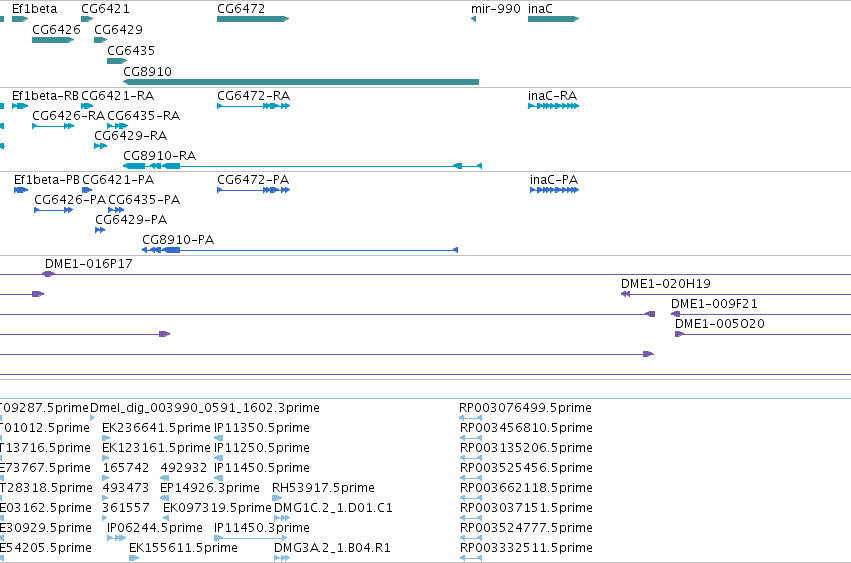Screen dimensions: 851x563
Task: Click the IP11450.5prime EST label
Action: pos(262,468)
